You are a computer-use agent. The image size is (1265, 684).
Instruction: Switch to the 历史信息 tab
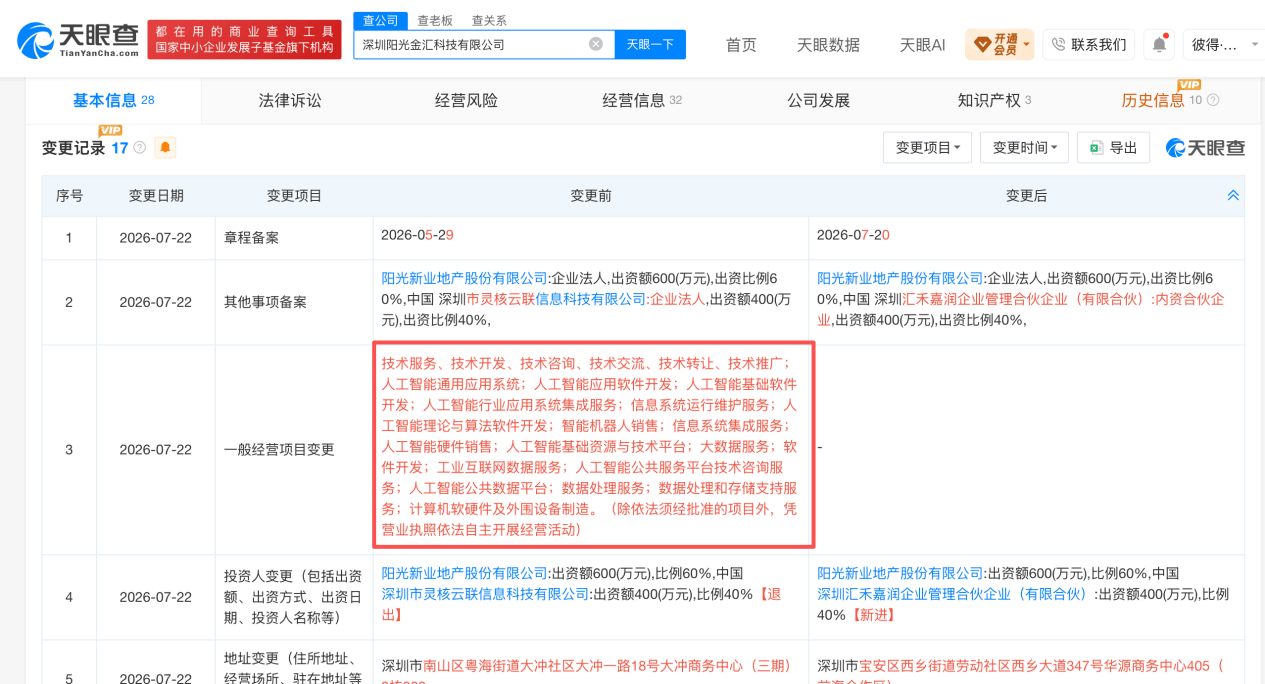(x=1153, y=100)
